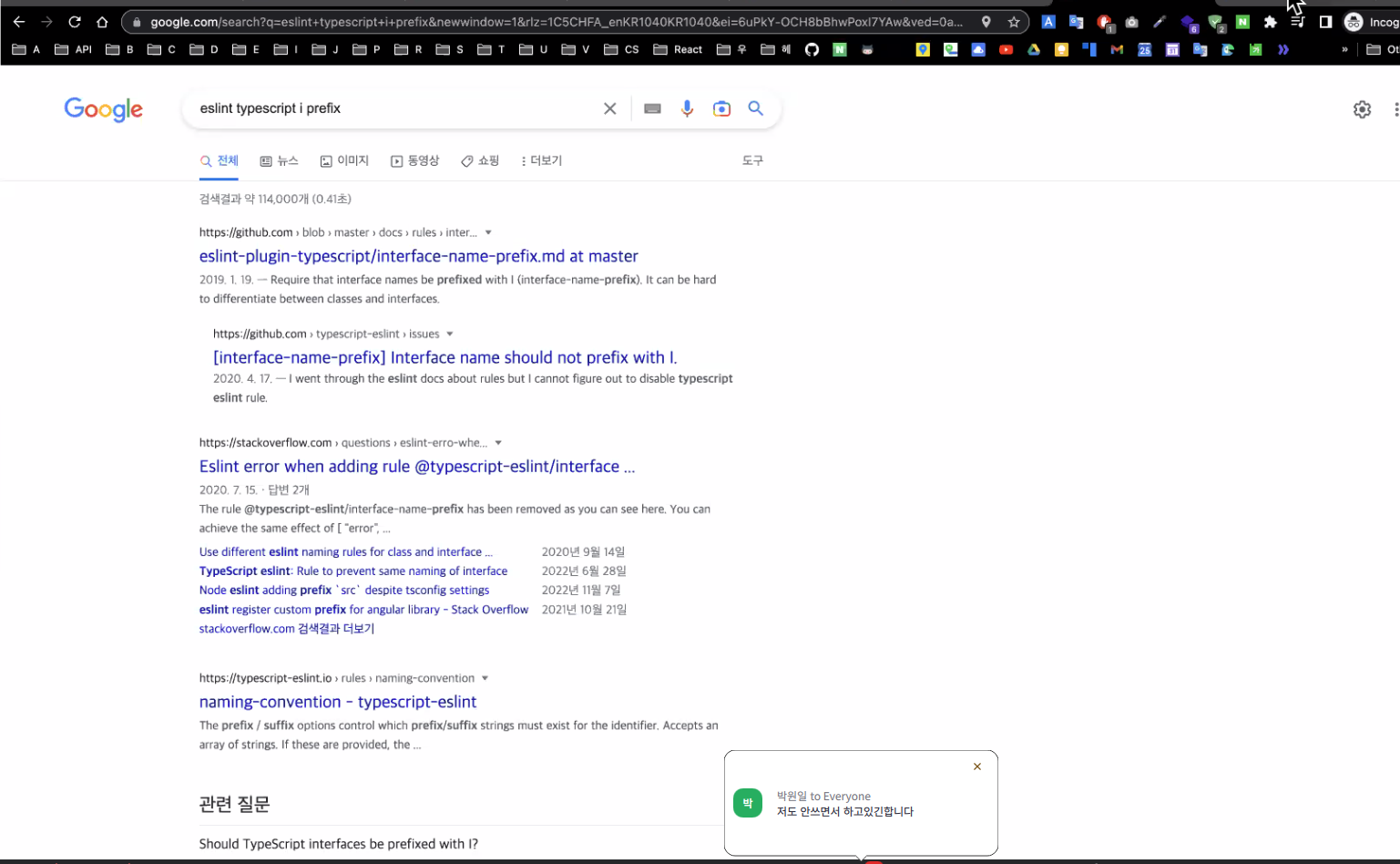Click the Google search input field
Screen dimensions: 1400x864
(x=396, y=108)
